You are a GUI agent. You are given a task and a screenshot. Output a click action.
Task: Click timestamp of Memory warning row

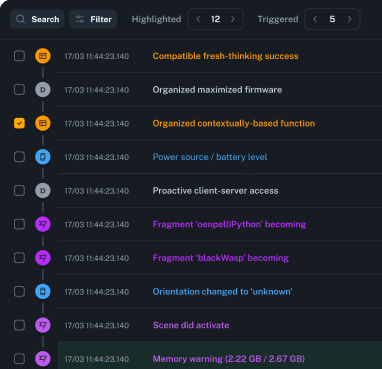coord(97,359)
